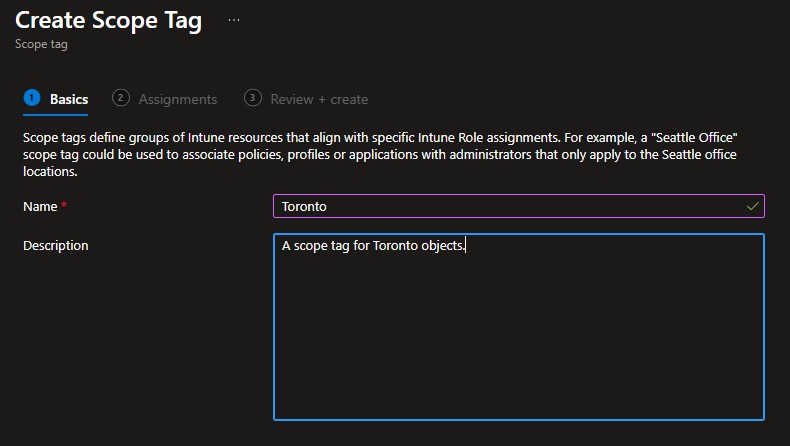Image resolution: width=790 pixels, height=446 pixels.
Task: Click the step 2 circle icon
Action: pyautogui.click(x=121, y=98)
